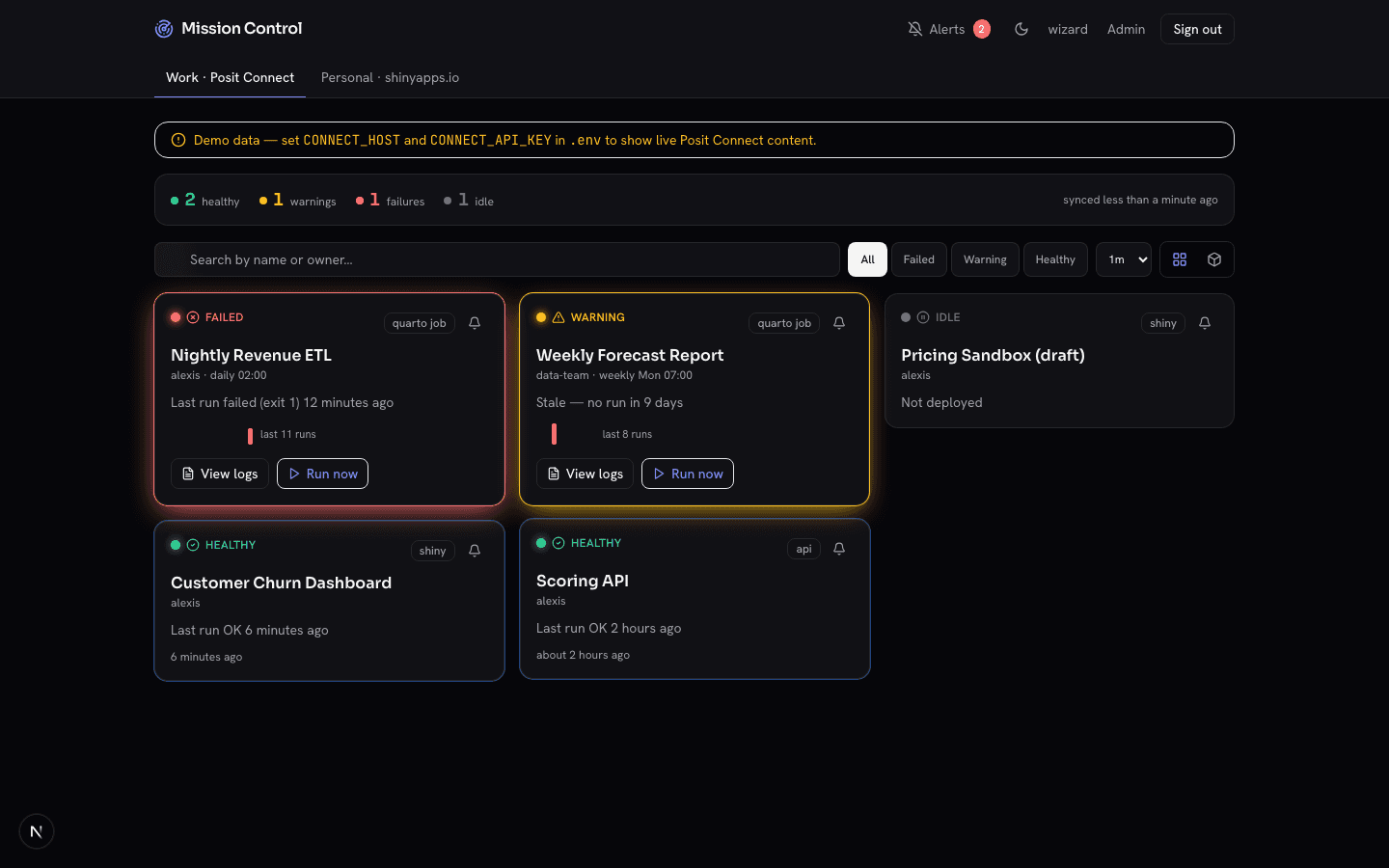Click the demo data warning icon
This screenshot has height=868, width=1389.
pyautogui.click(x=178, y=140)
